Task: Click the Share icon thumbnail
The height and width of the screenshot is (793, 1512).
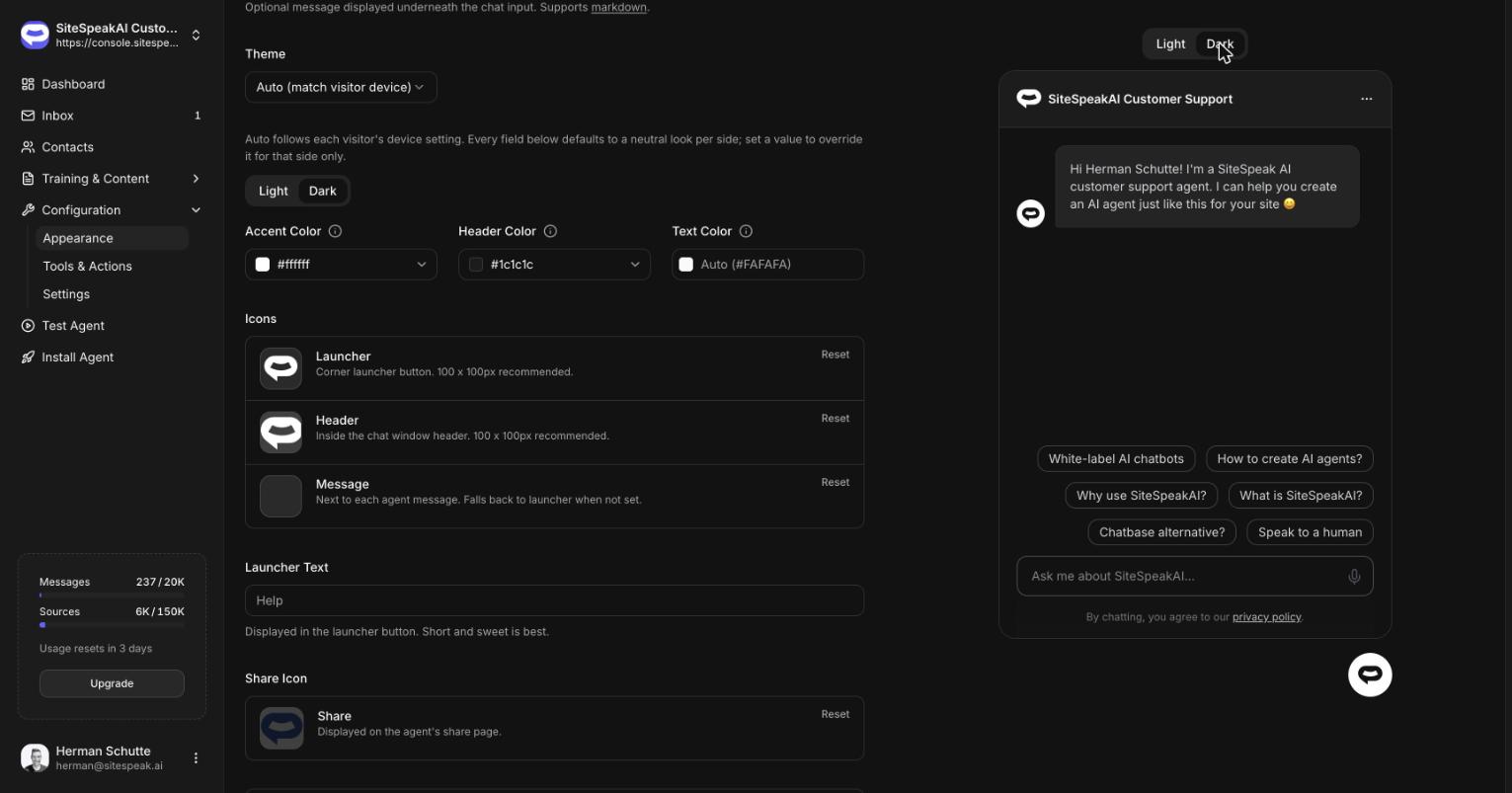Action: pyautogui.click(x=281, y=729)
